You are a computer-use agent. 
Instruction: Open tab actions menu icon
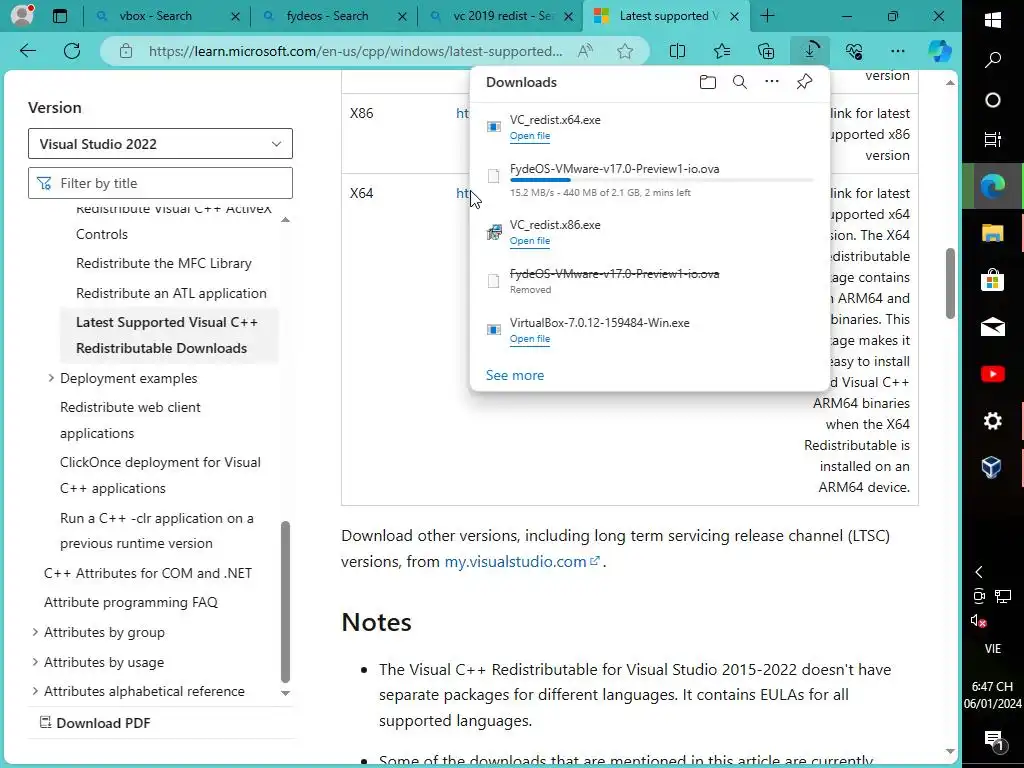pyautogui.click(x=59, y=16)
